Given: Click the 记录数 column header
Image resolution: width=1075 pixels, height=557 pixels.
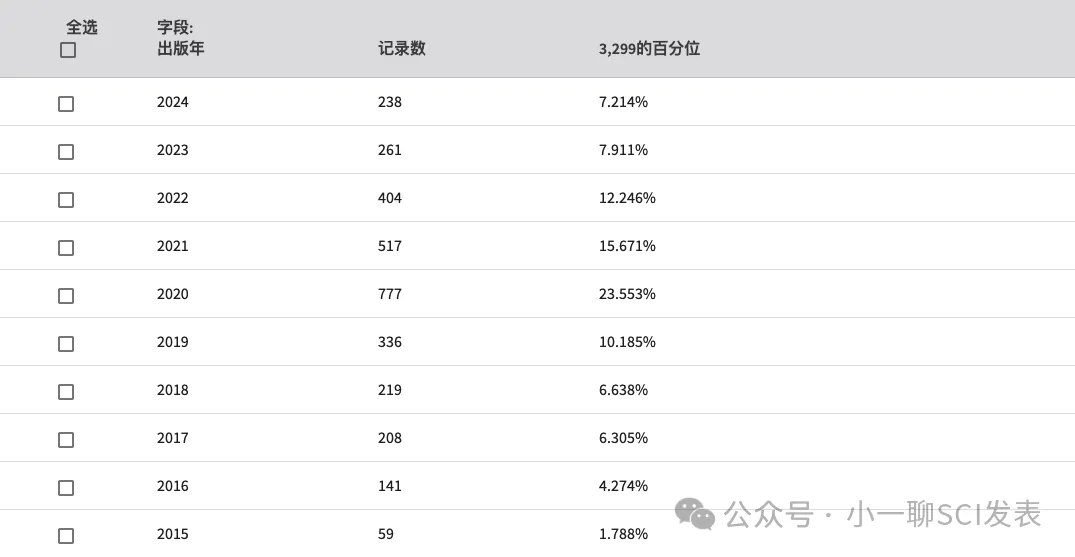Looking at the screenshot, I should (402, 48).
